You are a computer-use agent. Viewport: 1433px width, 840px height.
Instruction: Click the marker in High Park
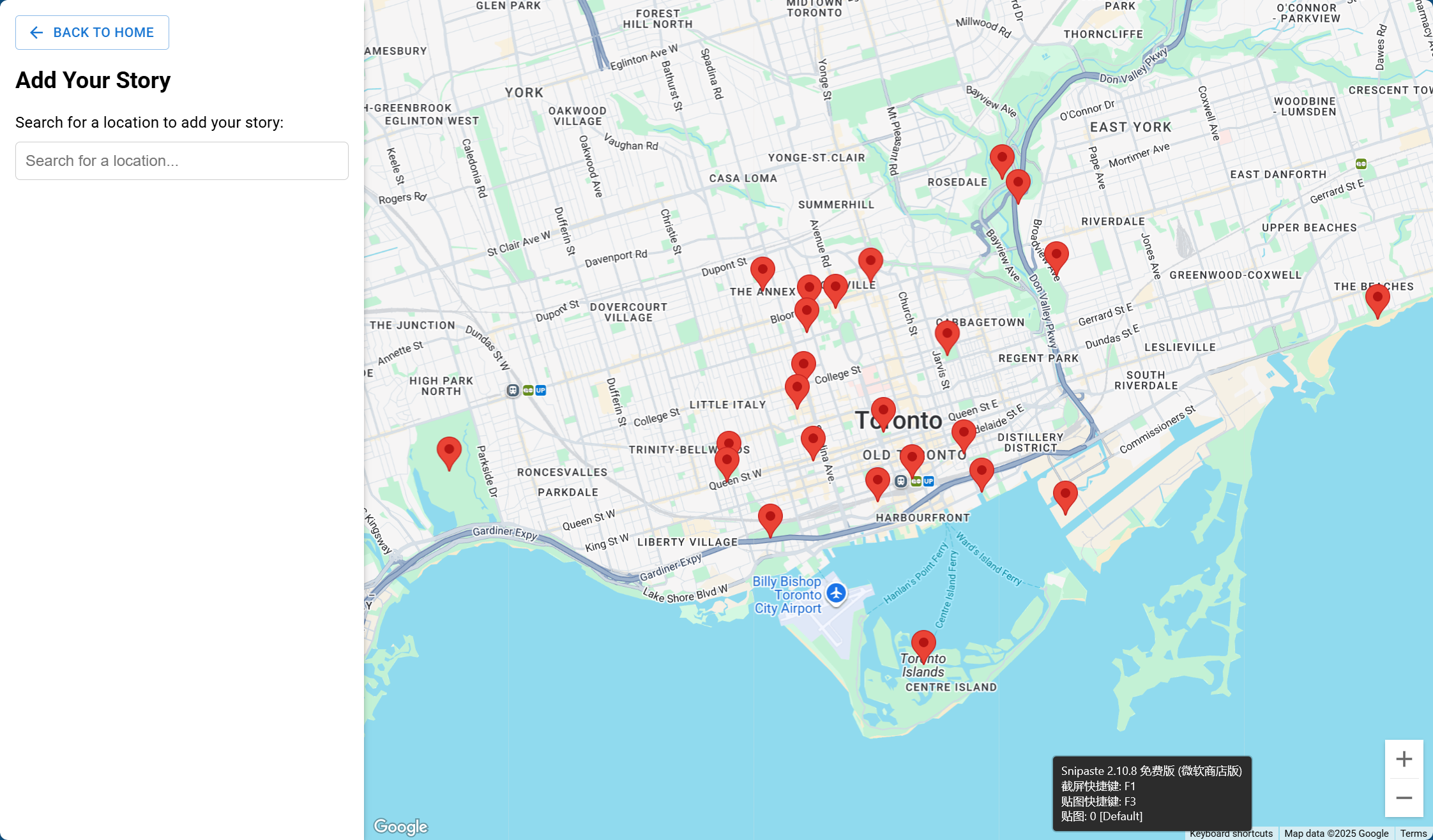[449, 451]
